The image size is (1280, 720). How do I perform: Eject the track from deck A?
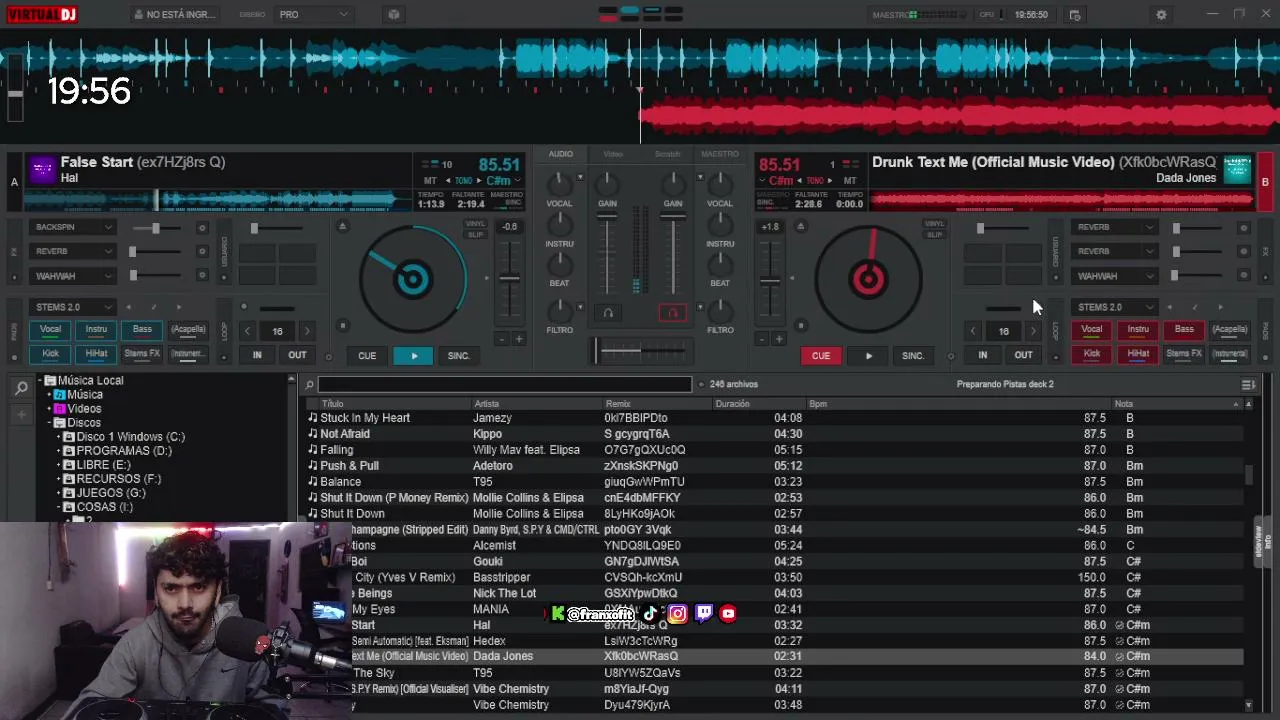(343, 227)
